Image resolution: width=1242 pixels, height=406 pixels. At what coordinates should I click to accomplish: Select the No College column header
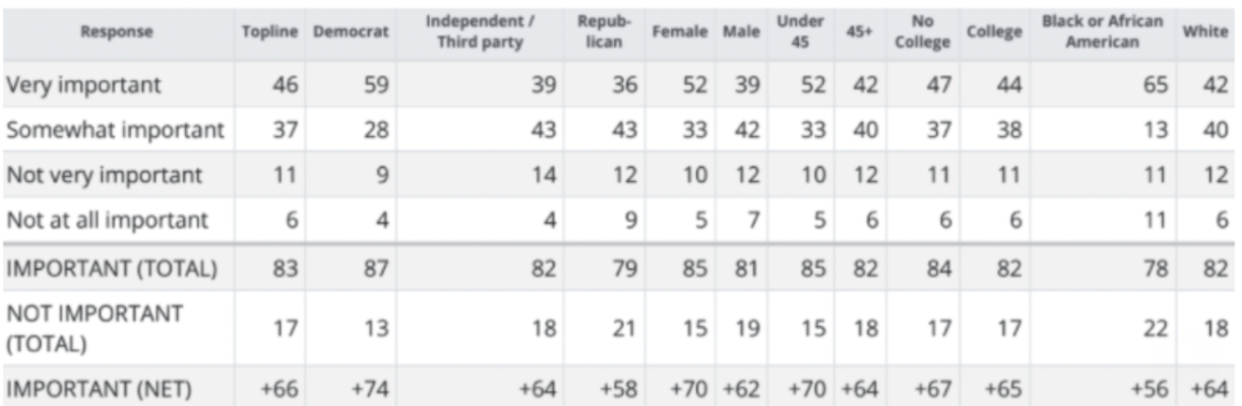[923, 32]
